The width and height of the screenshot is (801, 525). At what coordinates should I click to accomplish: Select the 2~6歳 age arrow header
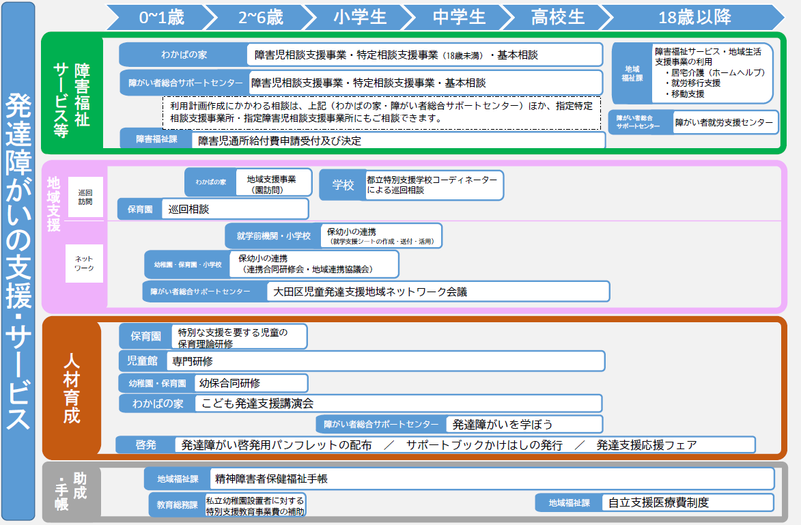tap(261, 17)
